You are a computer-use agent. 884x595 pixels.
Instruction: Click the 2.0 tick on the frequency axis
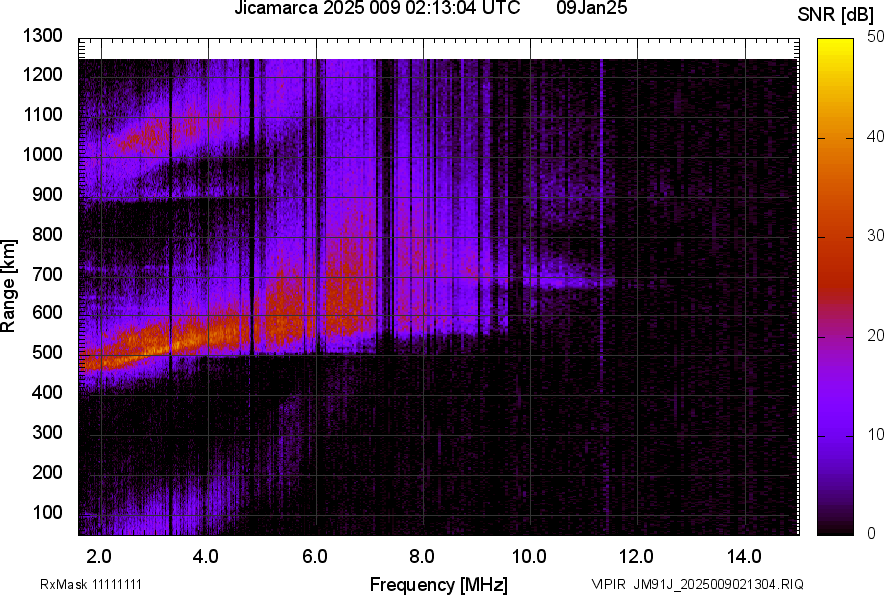pyautogui.click(x=100, y=556)
